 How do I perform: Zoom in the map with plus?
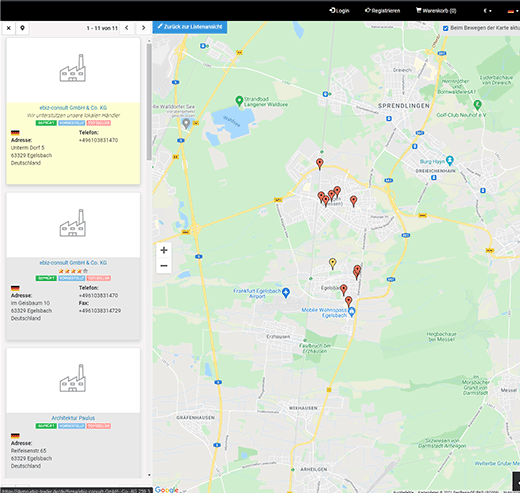tap(164, 250)
